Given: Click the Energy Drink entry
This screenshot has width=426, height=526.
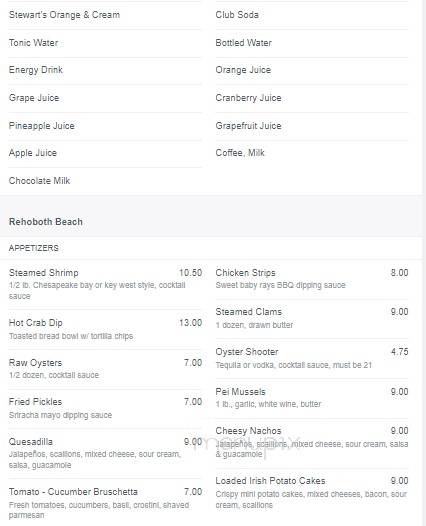Looking at the screenshot, I should click(x=36, y=70).
